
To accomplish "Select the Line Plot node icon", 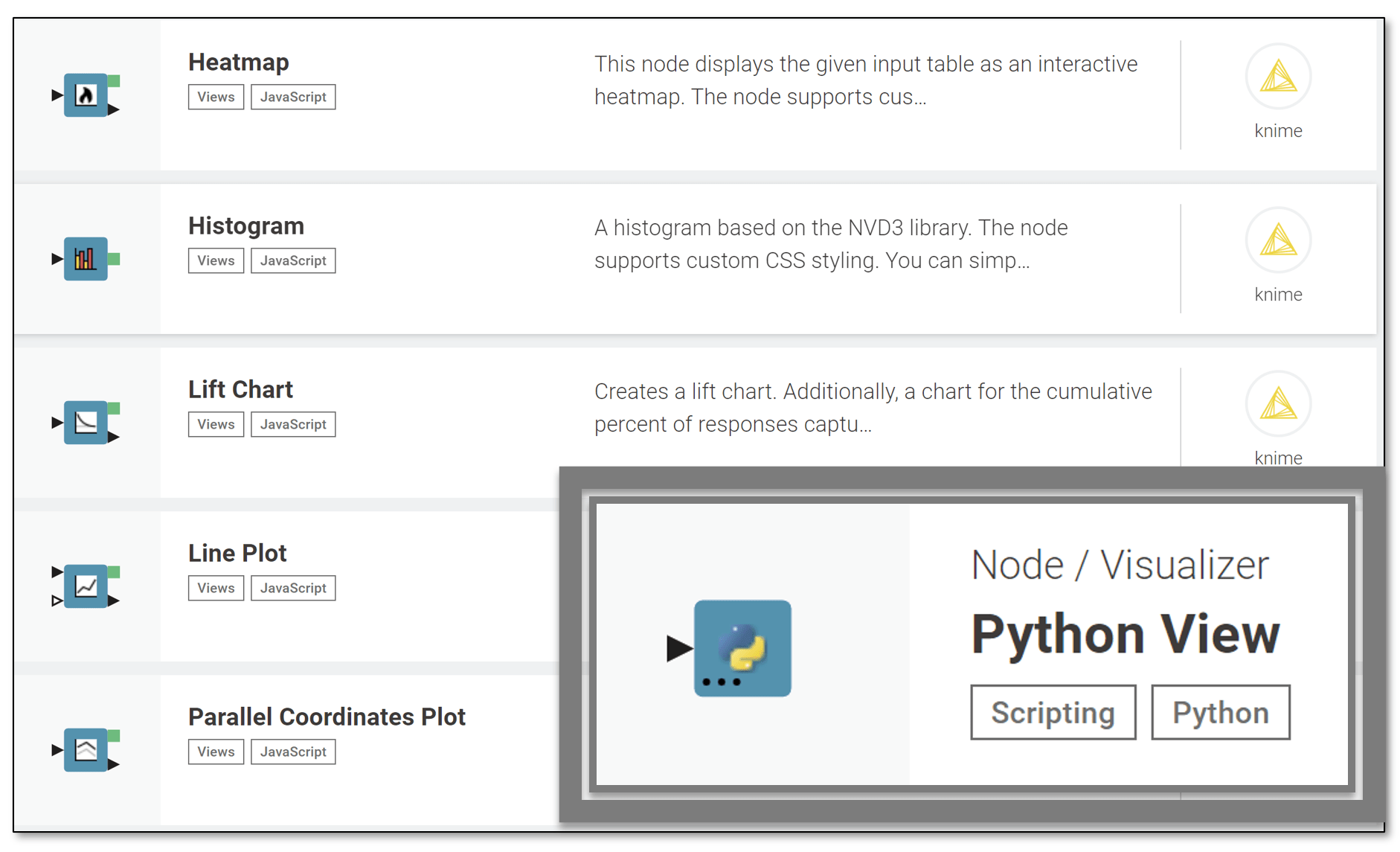I will [x=86, y=586].
